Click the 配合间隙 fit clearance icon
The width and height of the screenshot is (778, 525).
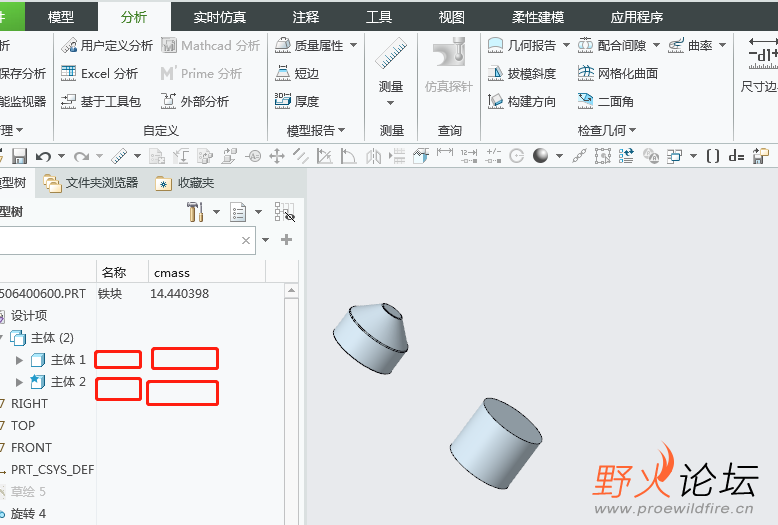point(585,46)
